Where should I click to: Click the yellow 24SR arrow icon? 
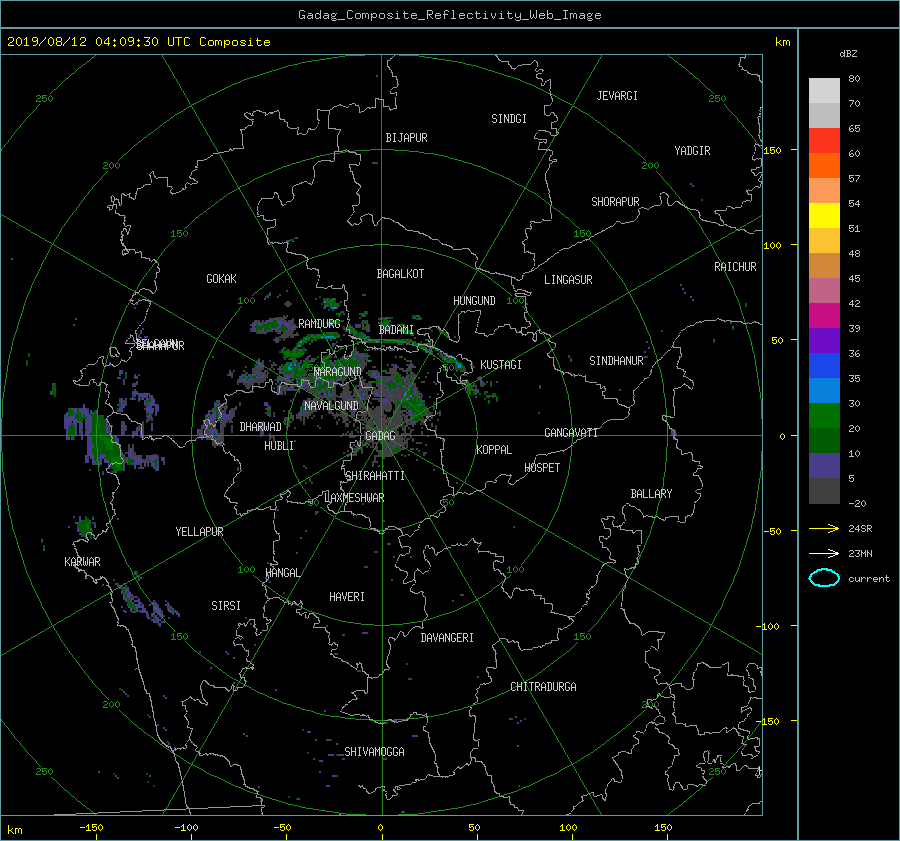coord(824,528)
